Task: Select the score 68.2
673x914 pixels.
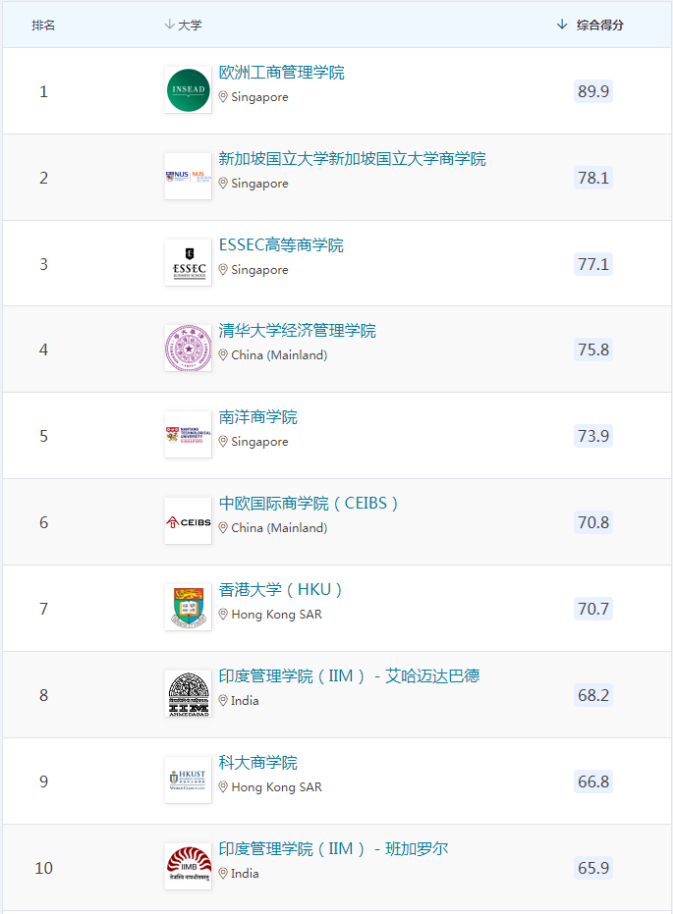Action: (593, 695)
